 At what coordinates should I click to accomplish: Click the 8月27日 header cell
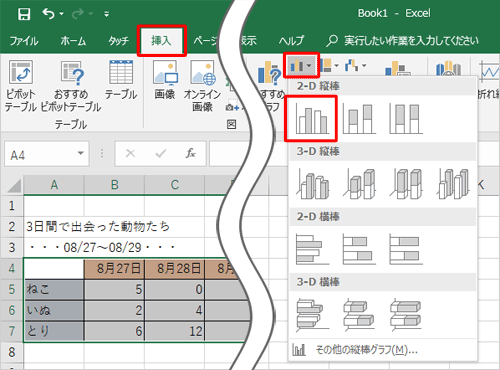point(114,268)
